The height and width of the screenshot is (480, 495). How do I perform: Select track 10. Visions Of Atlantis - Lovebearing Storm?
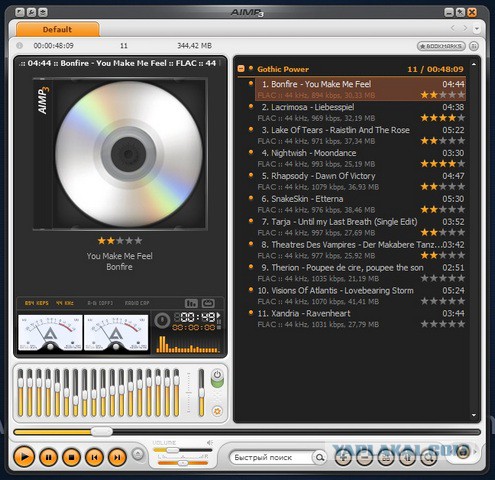point(360,296)
